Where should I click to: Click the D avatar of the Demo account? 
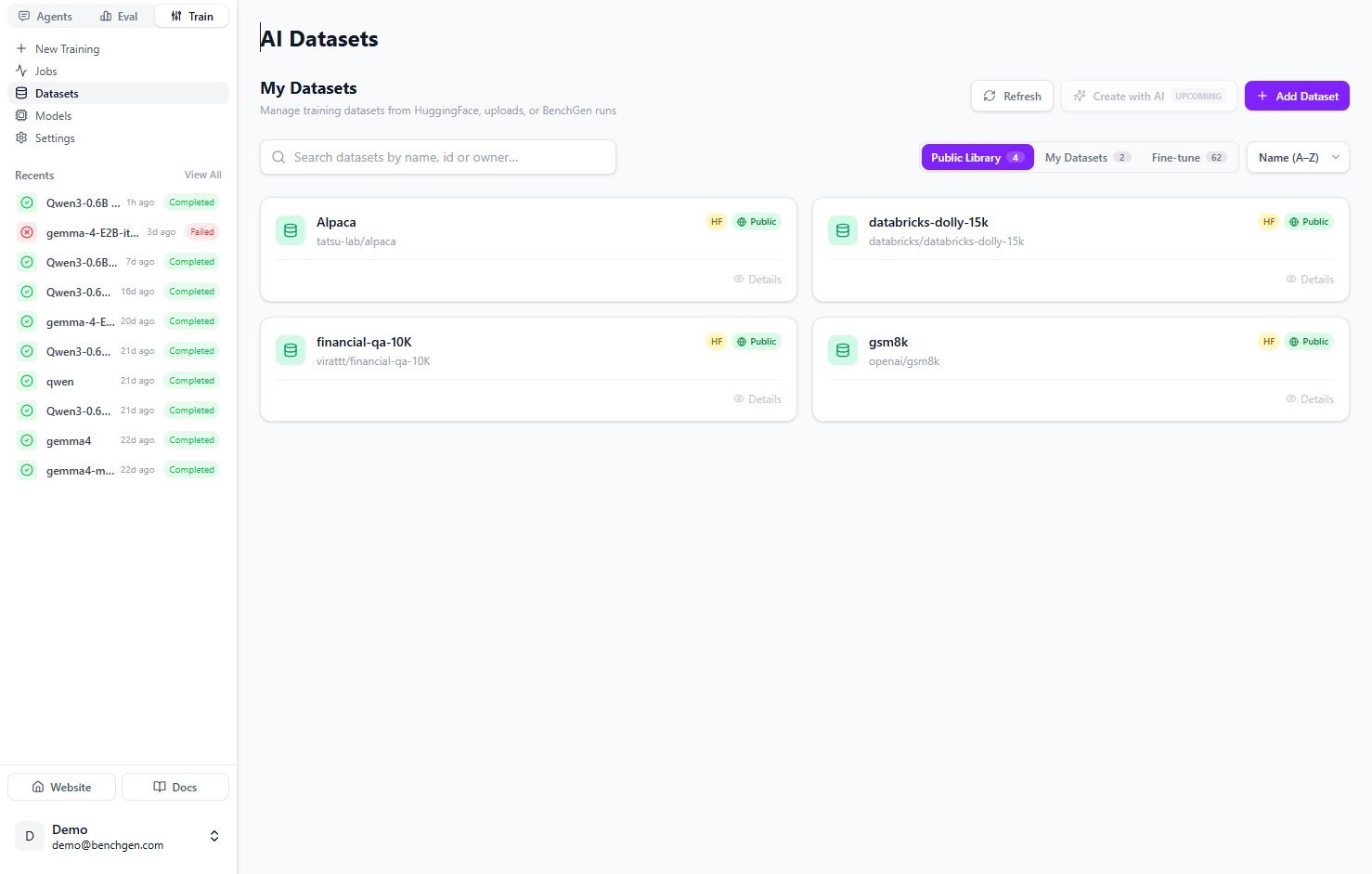coord(30,836)
